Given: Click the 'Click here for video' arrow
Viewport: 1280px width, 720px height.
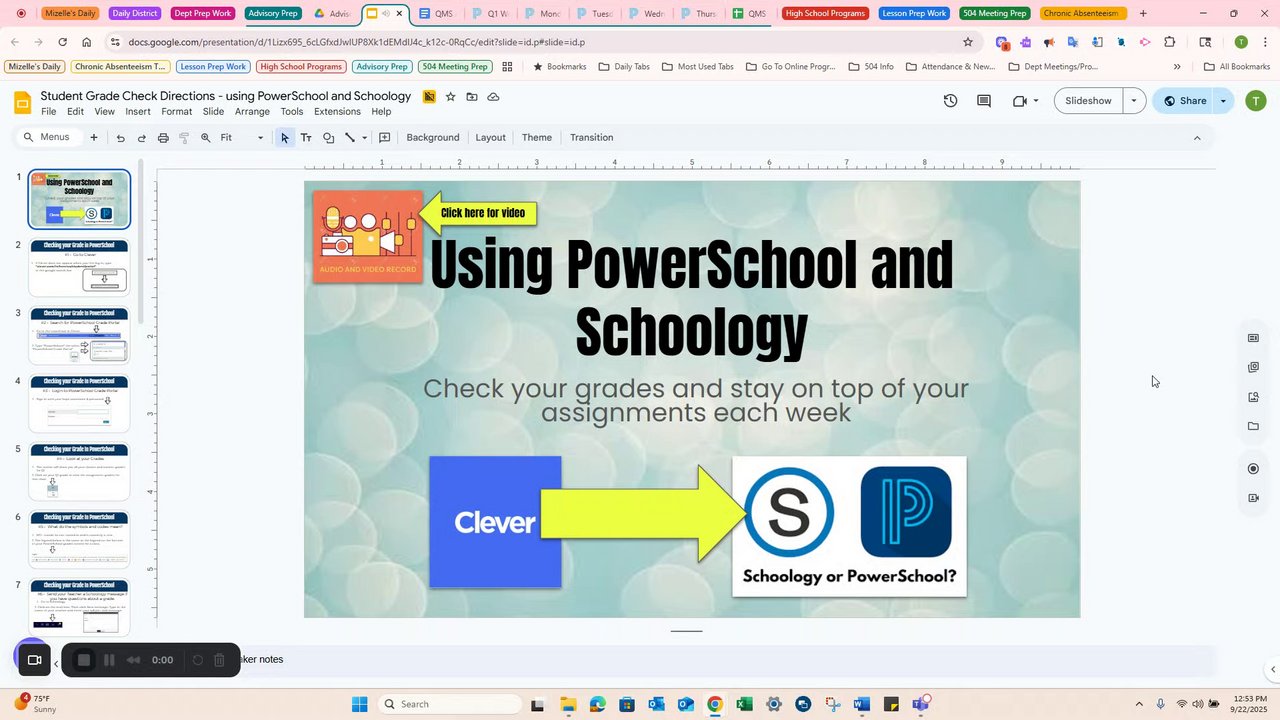Looking at the screenshot, I should point(478,213).
